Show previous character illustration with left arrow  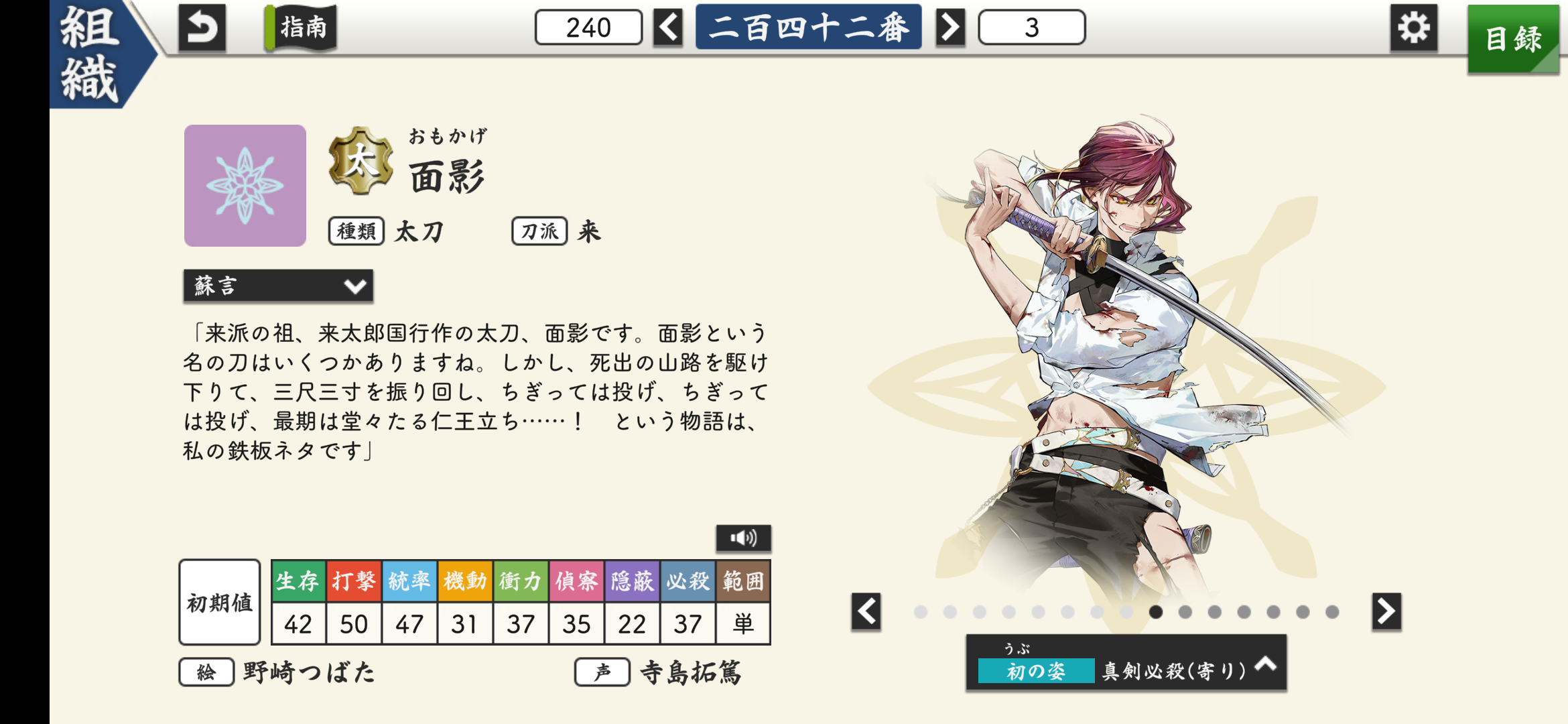[866, 611]
